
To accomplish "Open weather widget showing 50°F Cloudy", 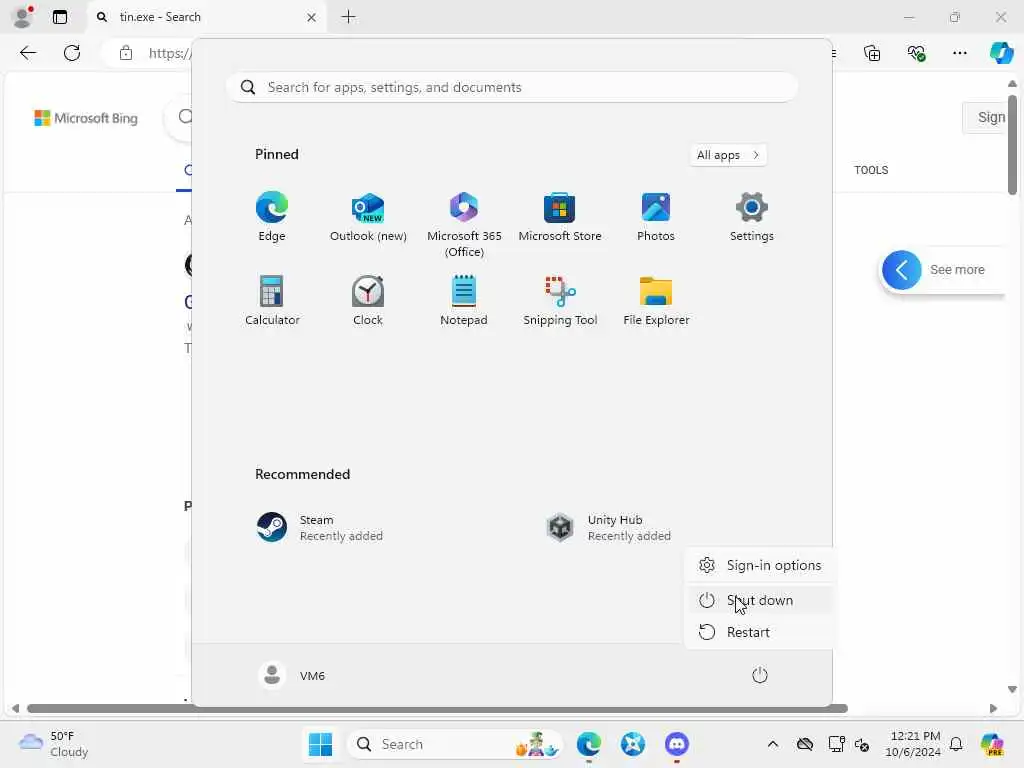I will click(54, 744).
